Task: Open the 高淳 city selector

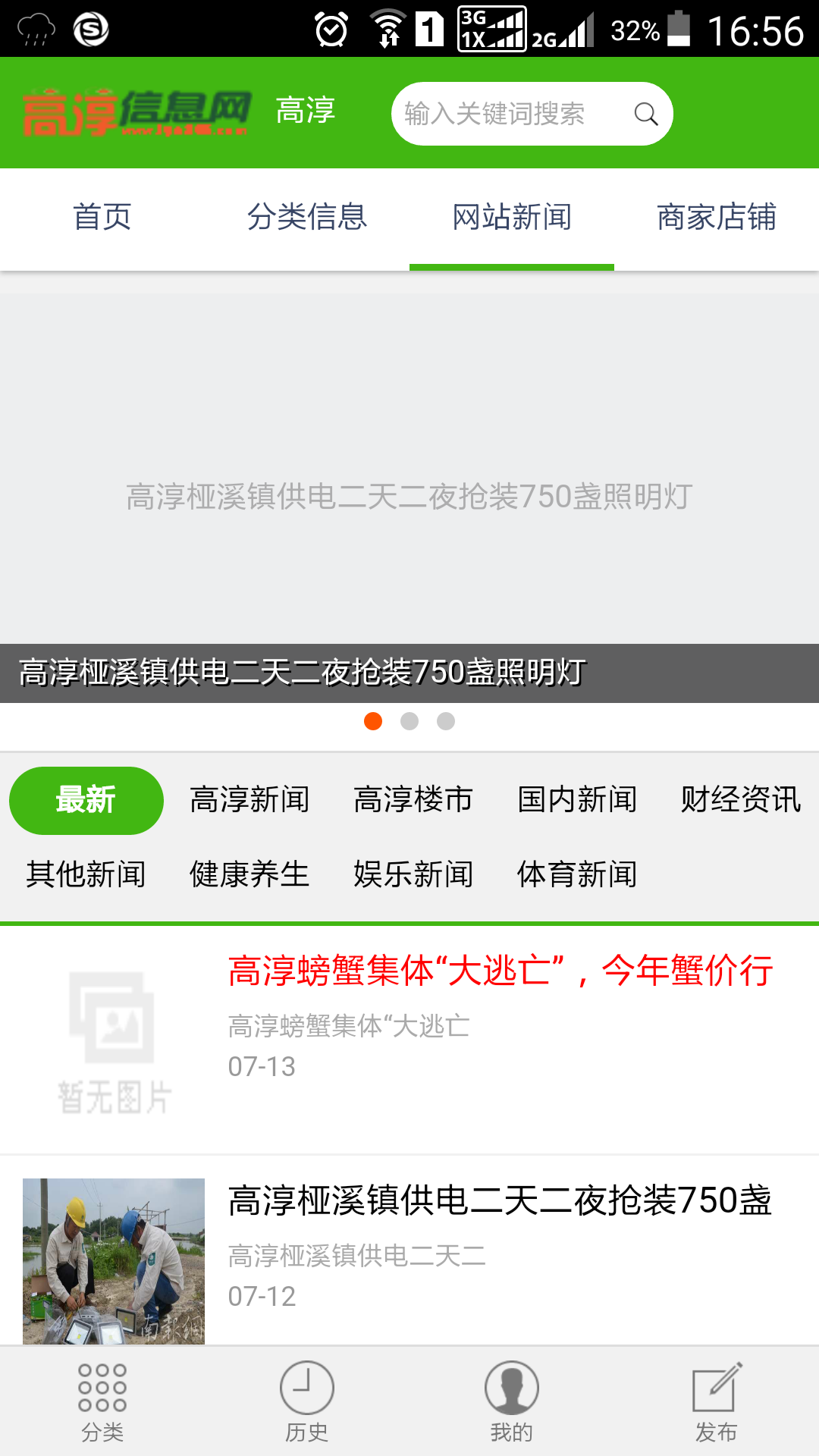Action: click(306, 111)
